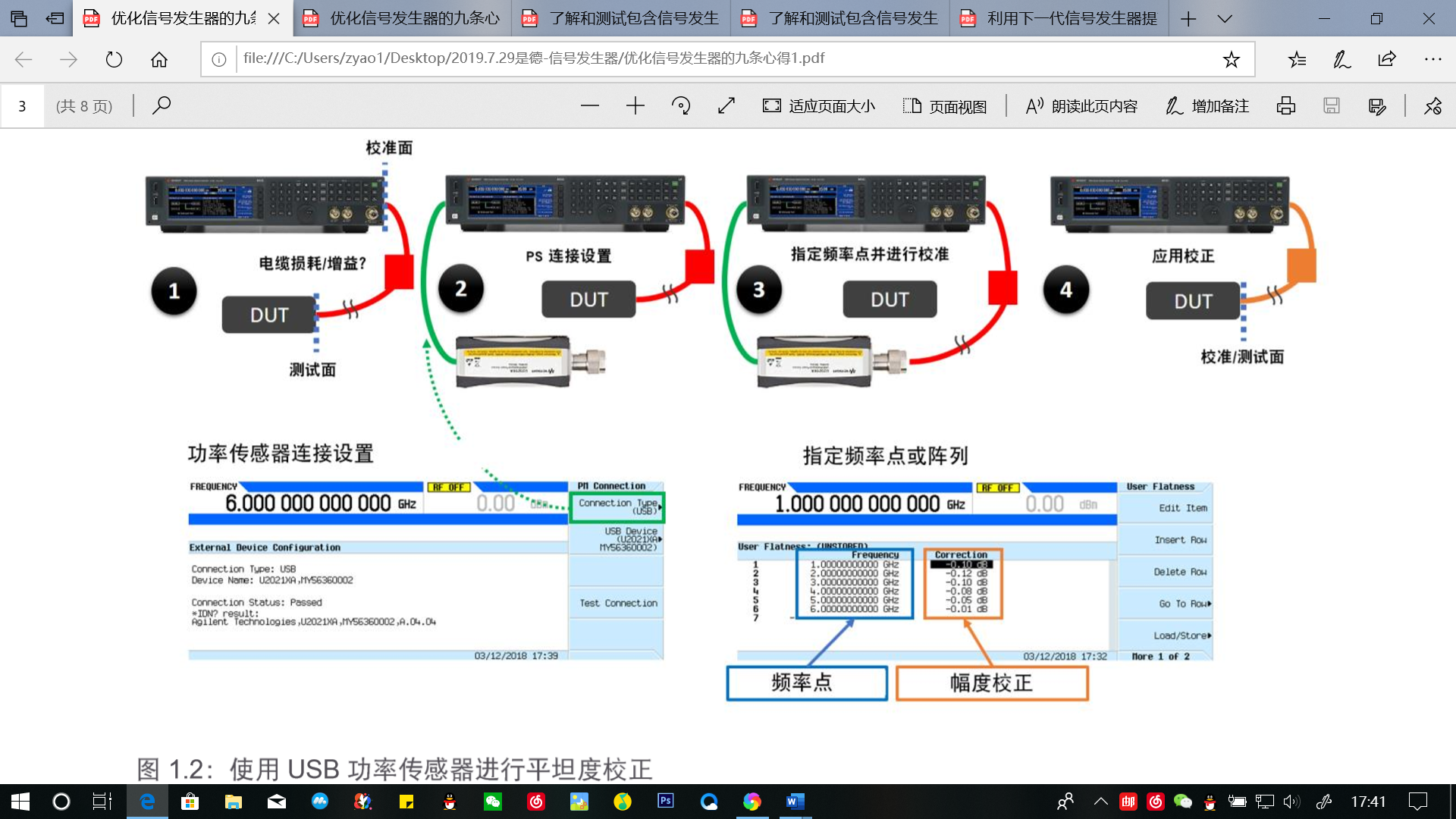Open 页面视图 page view options
Viewport: 1456px width, 819px height.
pyautogui.click(x=945, y=106)
